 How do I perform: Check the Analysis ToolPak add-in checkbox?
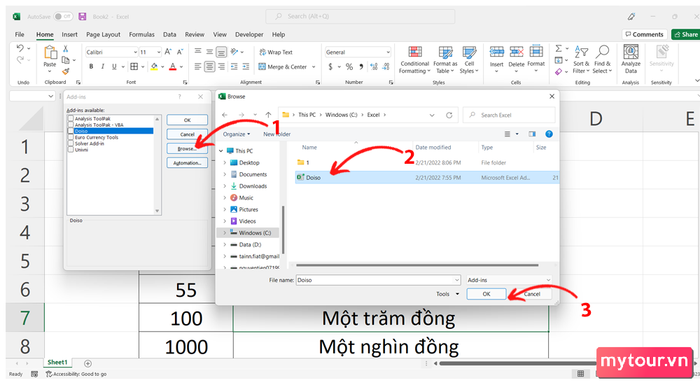tap(71, 119)
